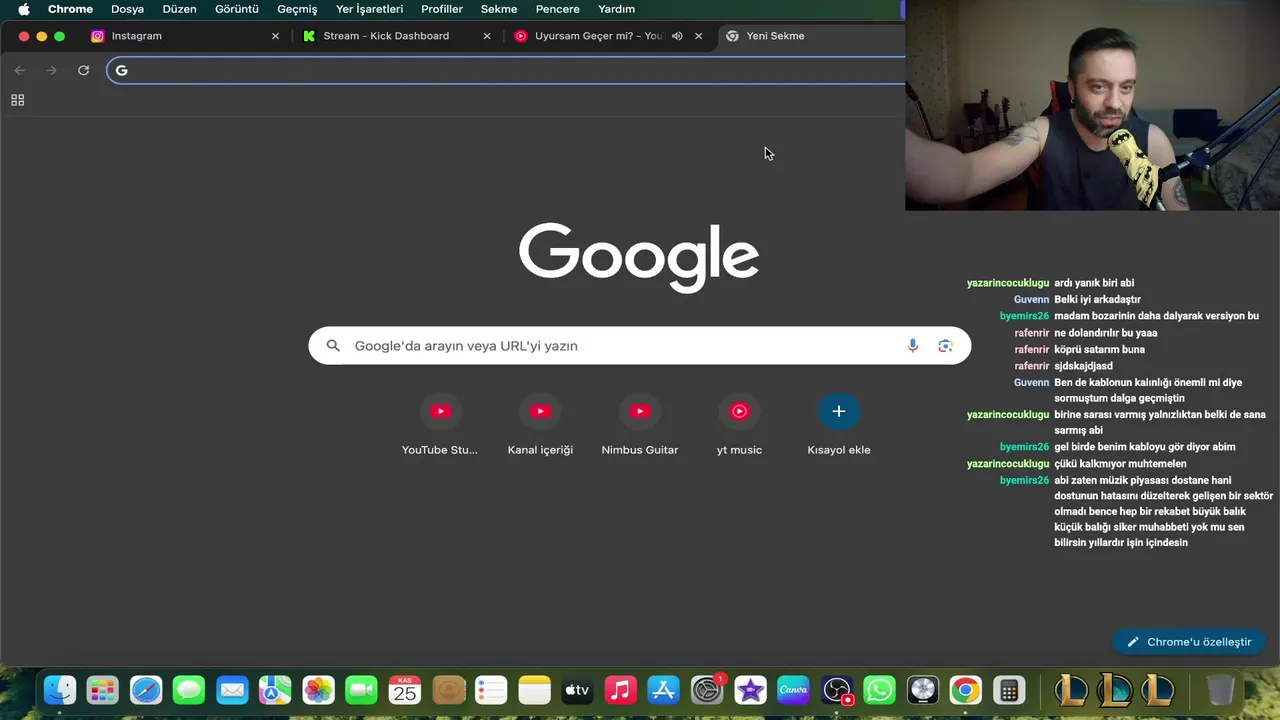Click 'ardı yanık biri abi' chat message
This screenshot has width=1280, height=720.
[x=1094, y=283]
